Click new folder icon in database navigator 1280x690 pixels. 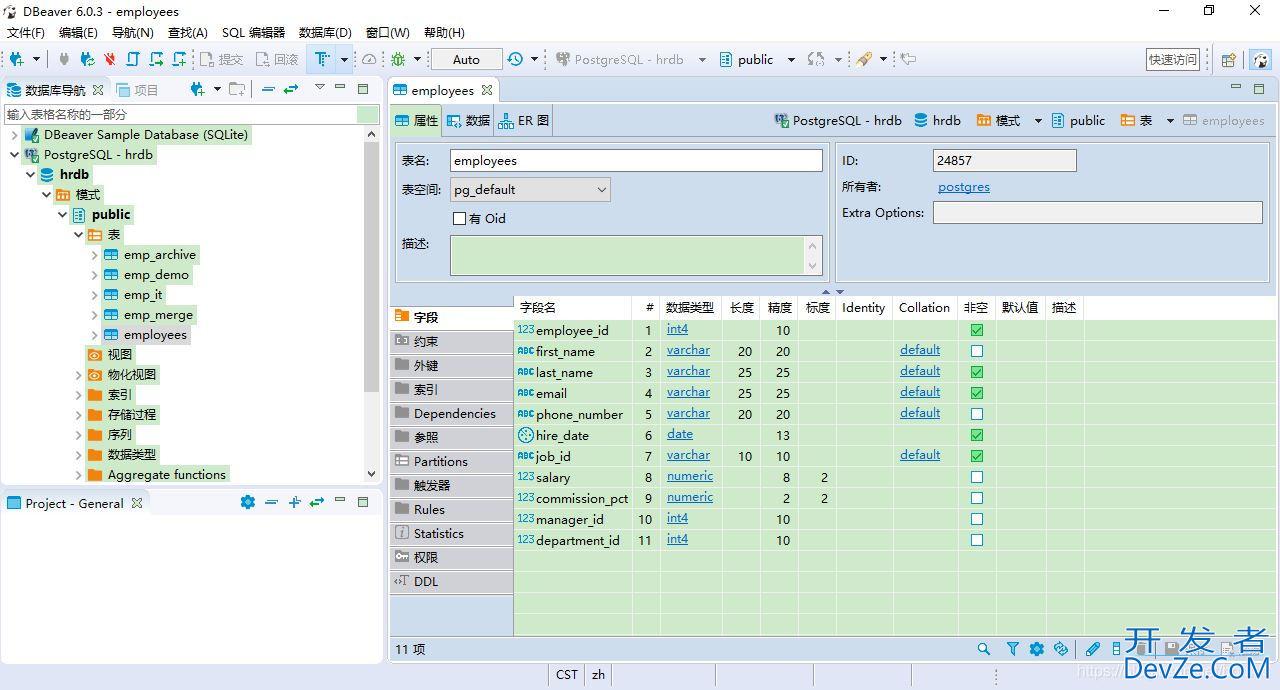point(237,89)
